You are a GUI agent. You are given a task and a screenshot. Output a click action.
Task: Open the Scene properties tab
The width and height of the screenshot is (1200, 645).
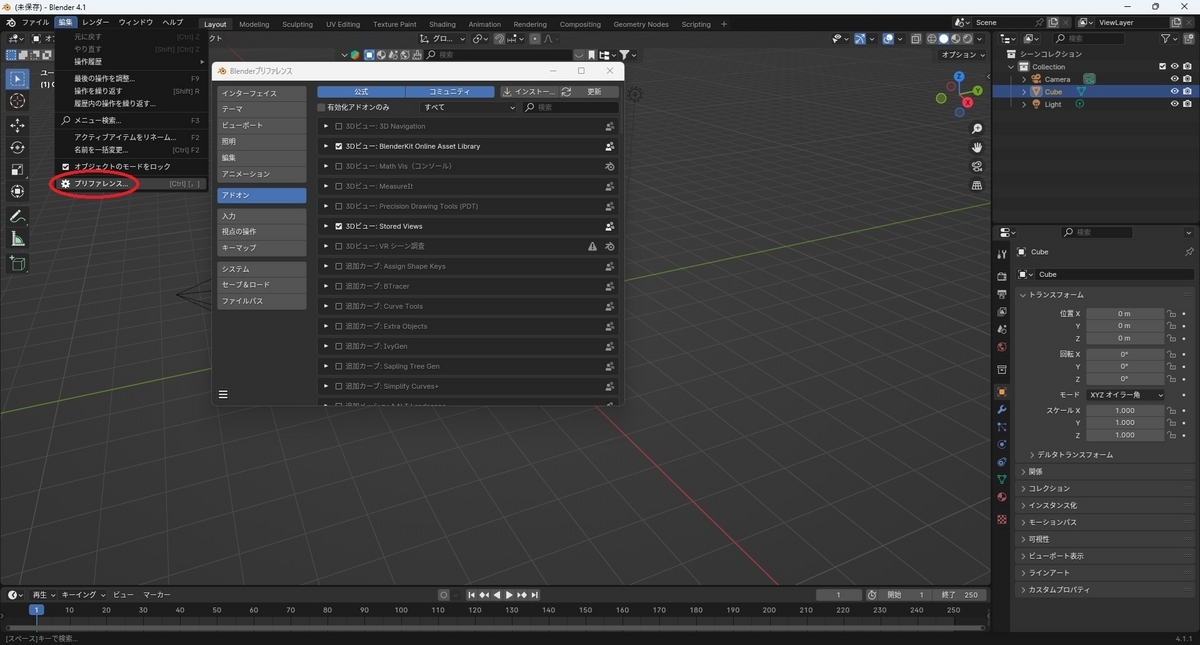point(1002,330)
